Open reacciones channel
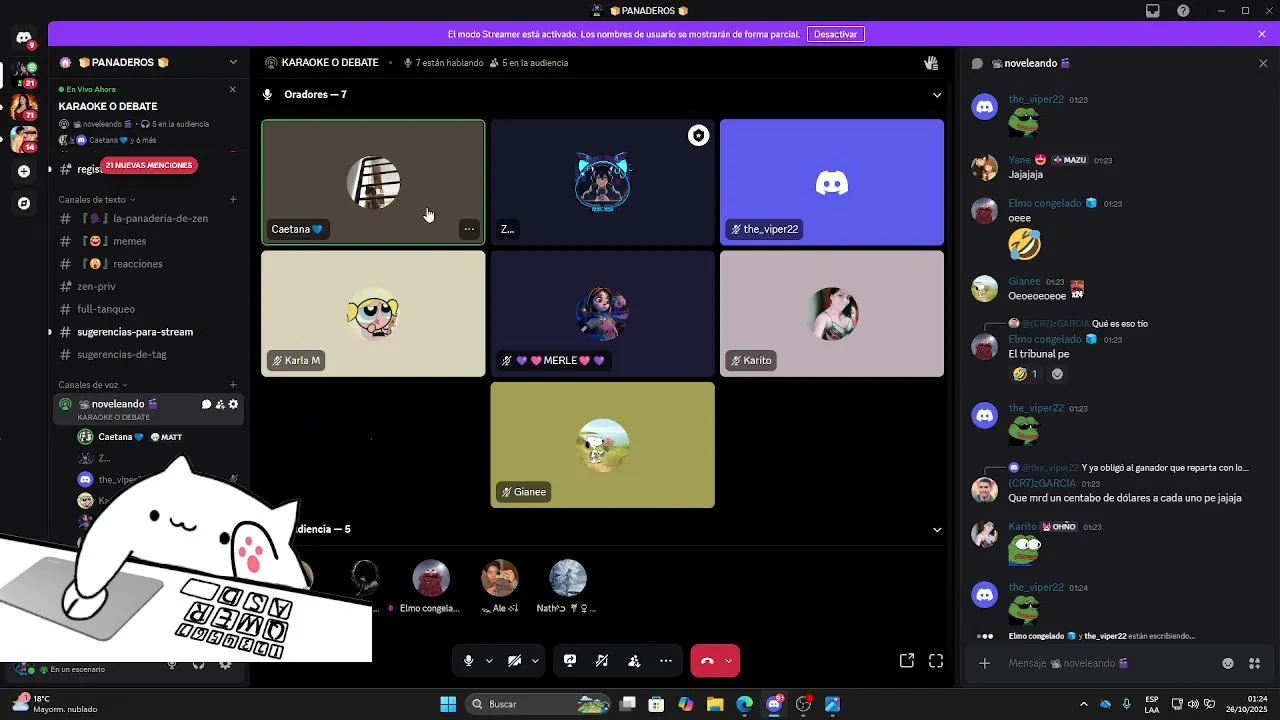Screen dimensions: 1280x720 click(x=148, y=264)
